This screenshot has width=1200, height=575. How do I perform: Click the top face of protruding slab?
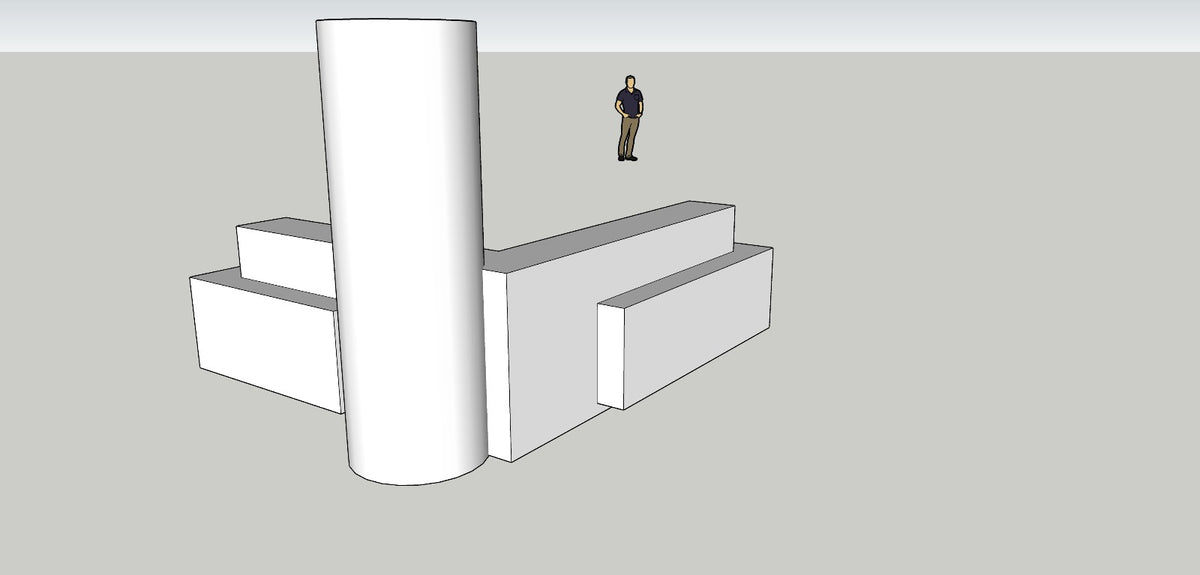coord(685,274)
